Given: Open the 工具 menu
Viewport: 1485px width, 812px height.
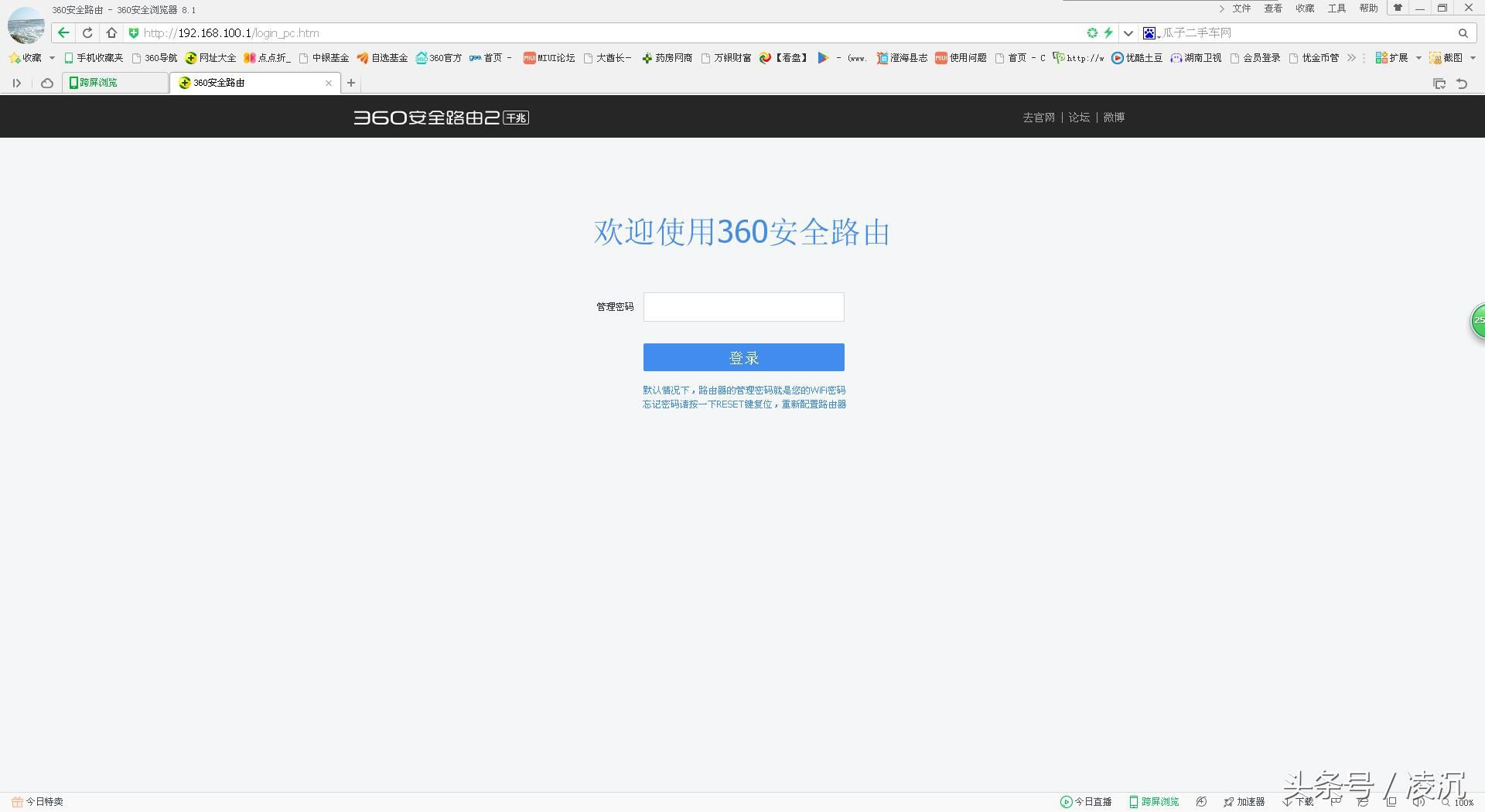Looking at the screenshot, I should click(1336, 9).
